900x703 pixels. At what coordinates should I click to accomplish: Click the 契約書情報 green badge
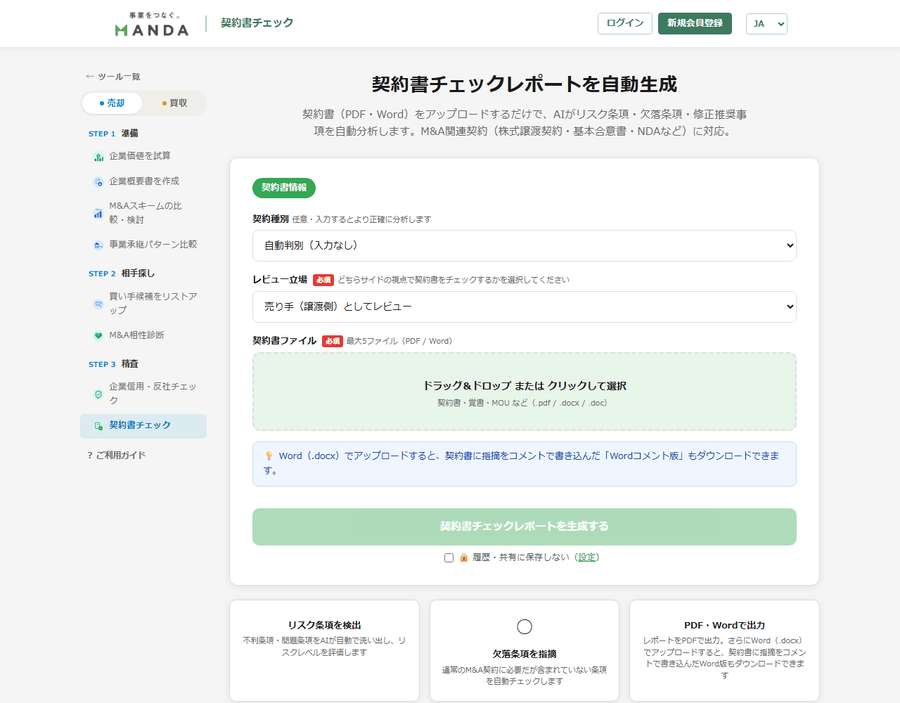[x=284, y=188]
